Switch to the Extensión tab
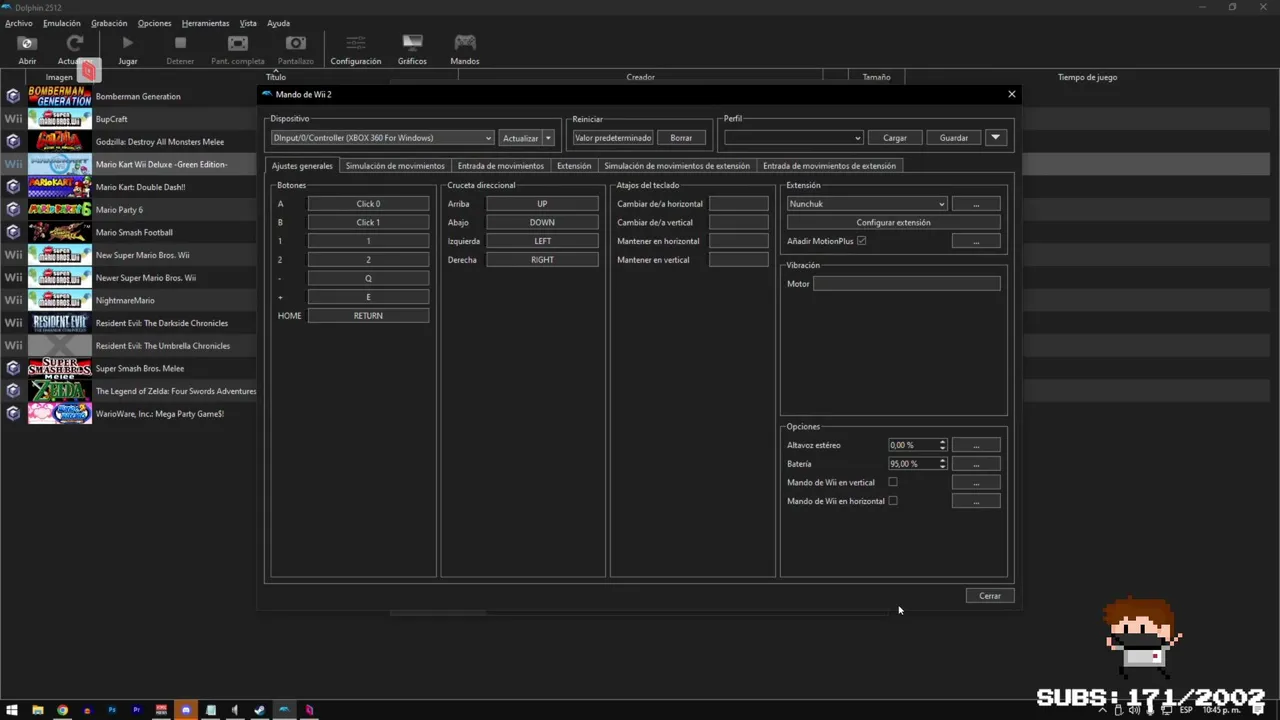Viewport: 1280px width, 720px height. [x=574, y=166]
